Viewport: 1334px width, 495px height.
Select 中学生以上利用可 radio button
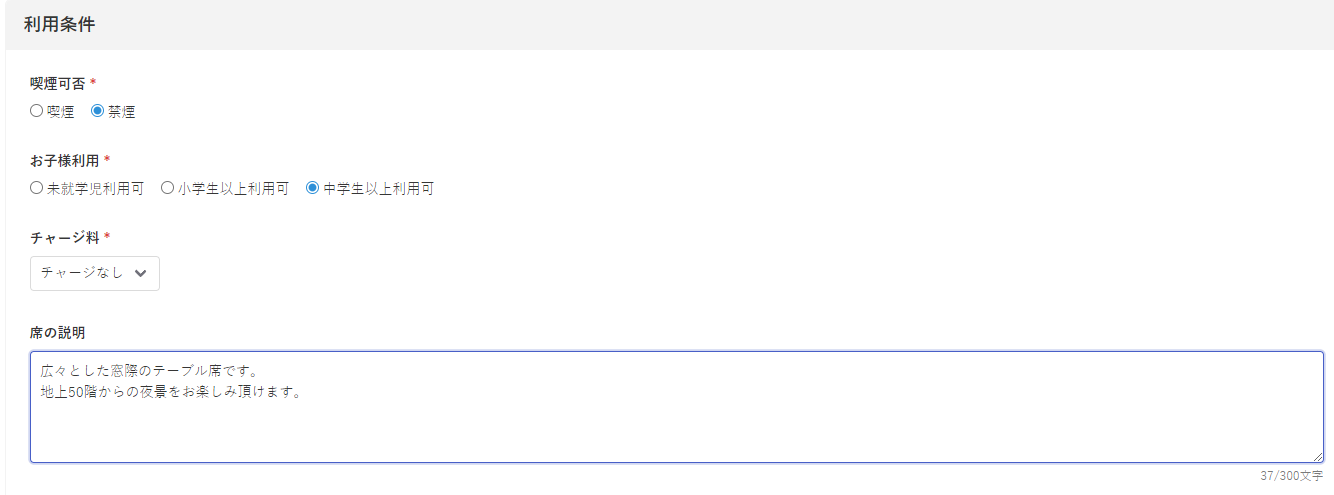(x=313, y=188)
